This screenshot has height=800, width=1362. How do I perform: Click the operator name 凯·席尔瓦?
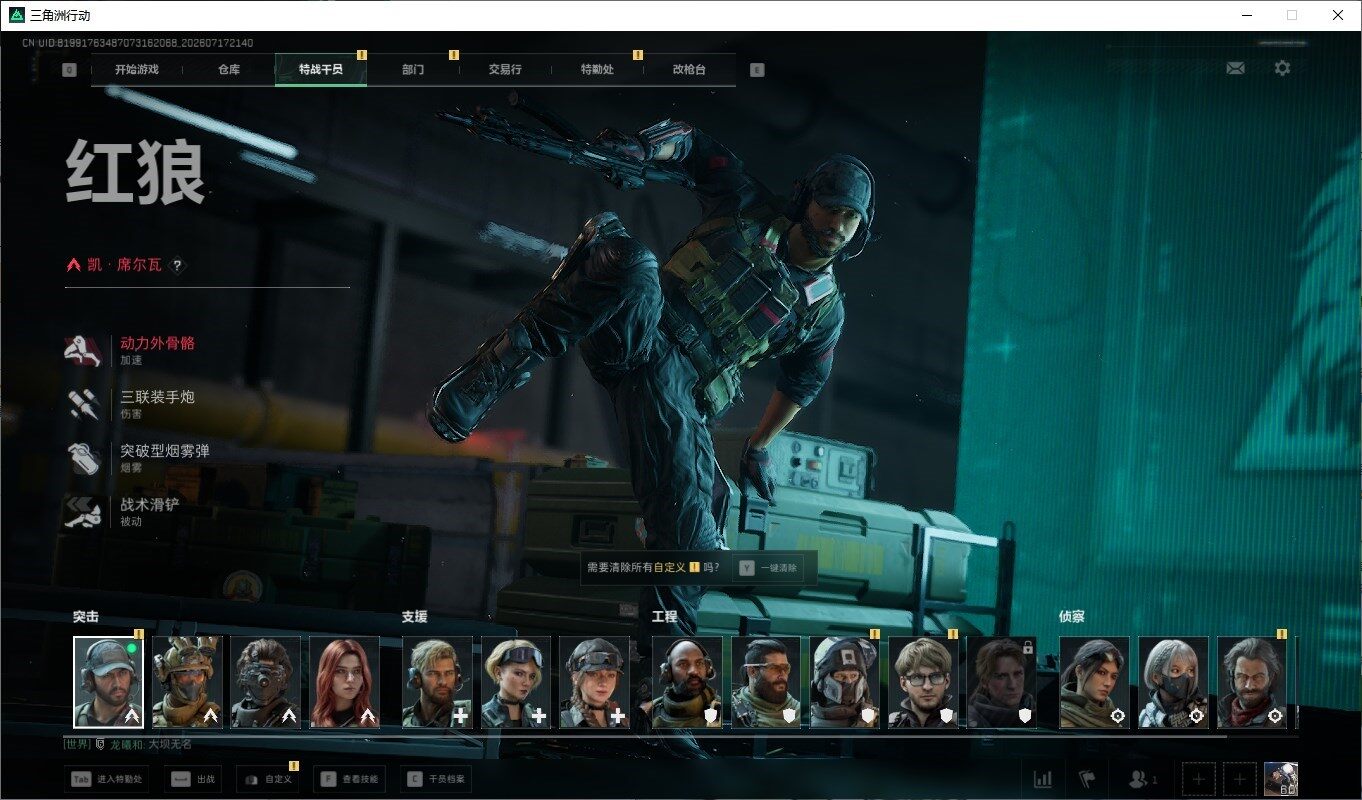click(x=124, y=265)
